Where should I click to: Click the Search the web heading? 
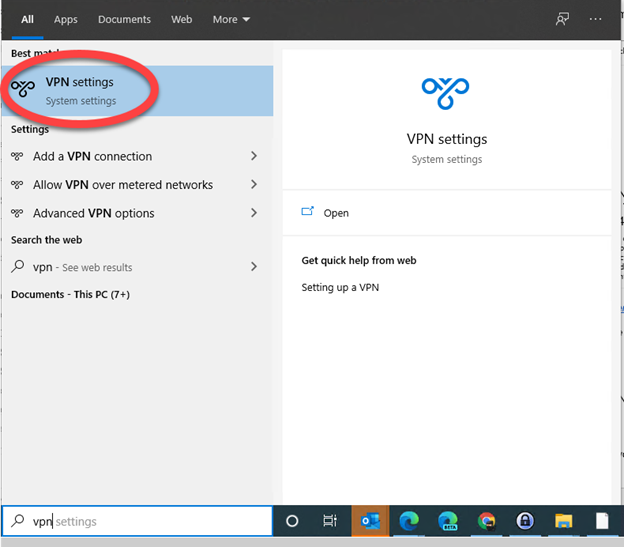point(47,240)
